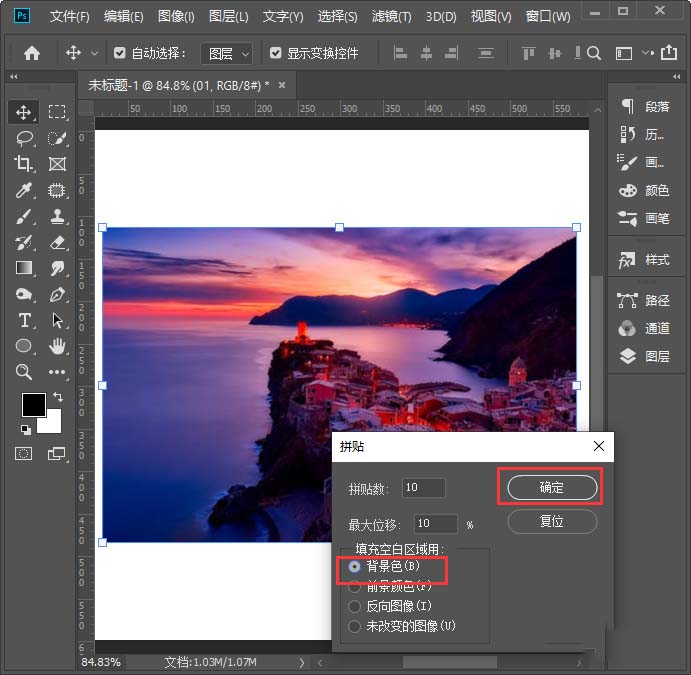Image resolution: width=691 pixels, height=675 pixels.
Task: Open the 段落 panel
Action: pyautogui.click(x=644, y=107)
